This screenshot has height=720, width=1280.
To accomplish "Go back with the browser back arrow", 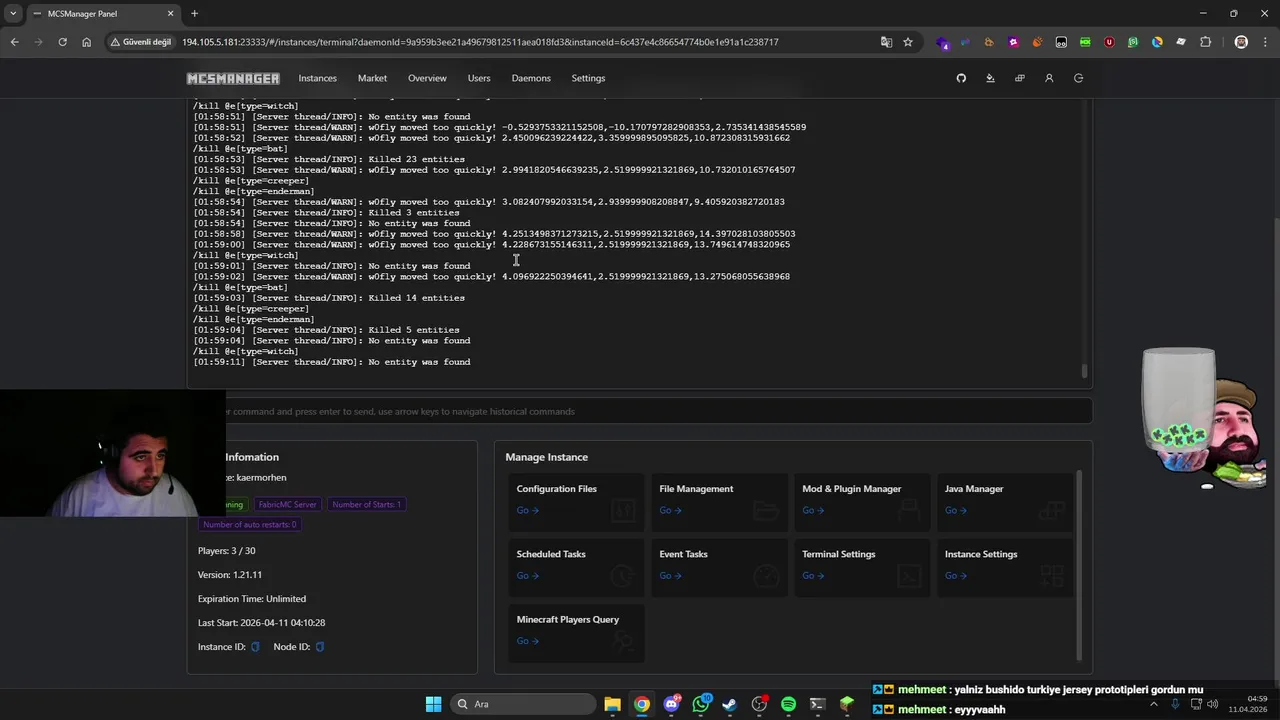I will click(x=14, y=42).
